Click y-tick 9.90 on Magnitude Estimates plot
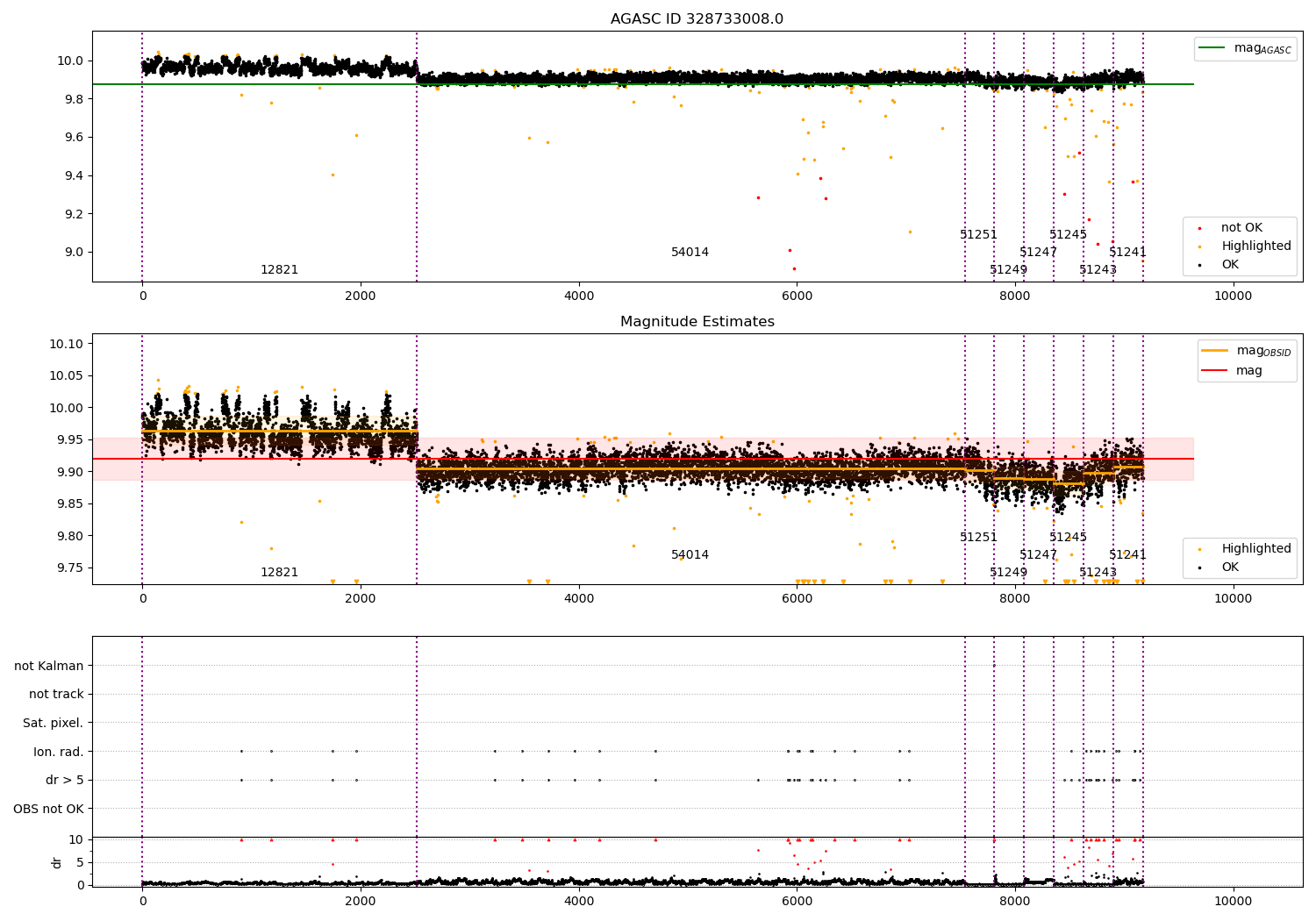The height and width of the screenshot is (921, 1316). click(70, 472)
